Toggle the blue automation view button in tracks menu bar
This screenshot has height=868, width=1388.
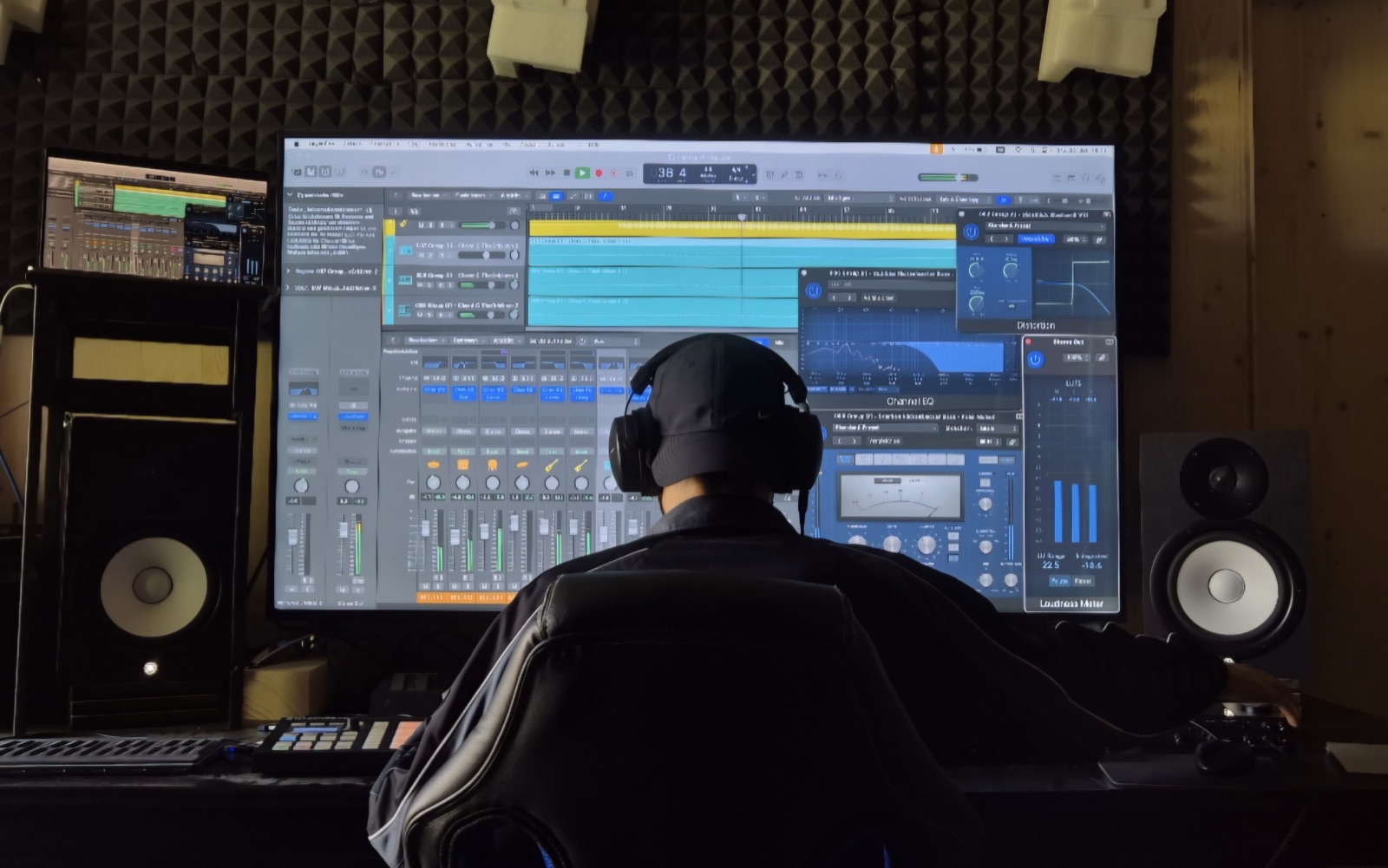(556, 196)
